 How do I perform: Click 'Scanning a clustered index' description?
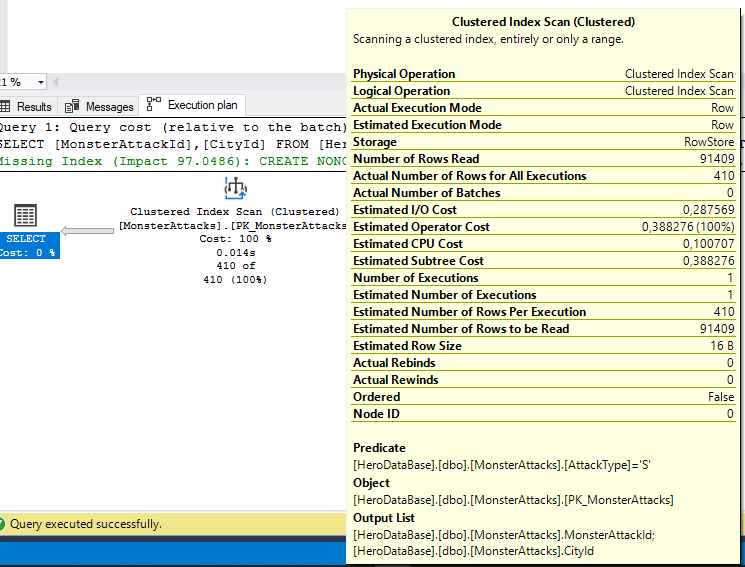tap(488, 39)
